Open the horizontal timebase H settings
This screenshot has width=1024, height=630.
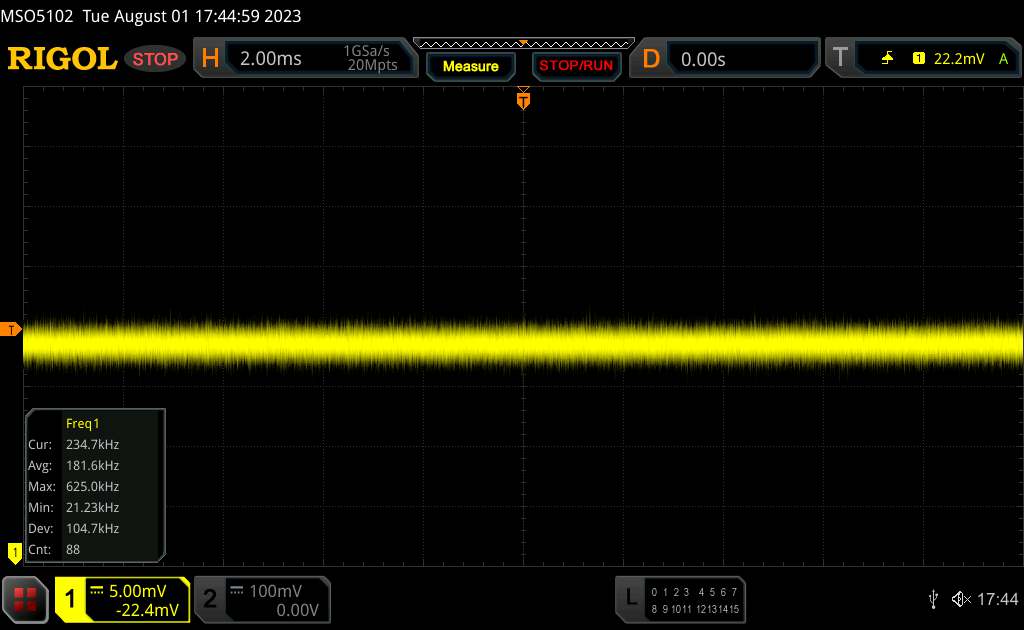point(210,58)
